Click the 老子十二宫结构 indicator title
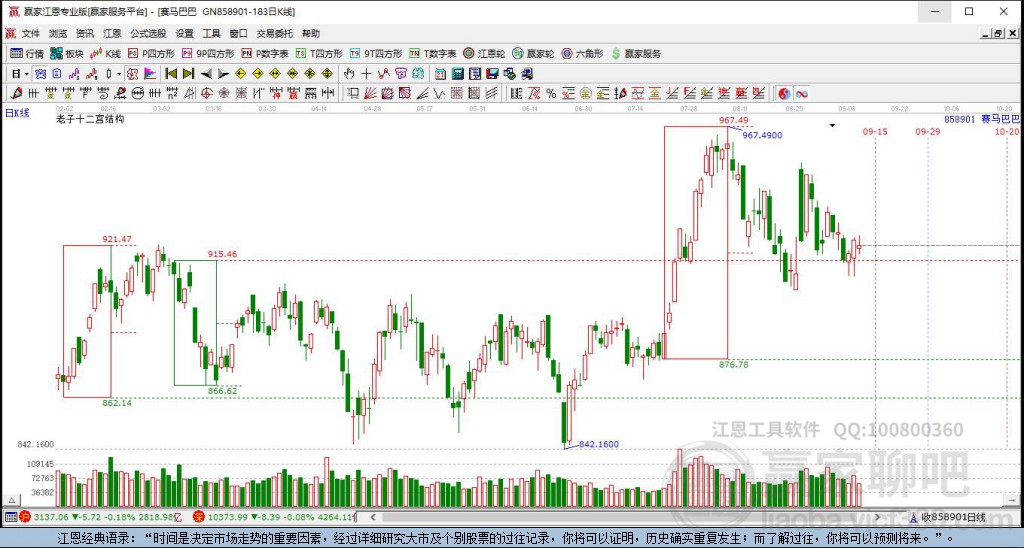The width and height of the screenshot is (1024, 548). point(90,119)
